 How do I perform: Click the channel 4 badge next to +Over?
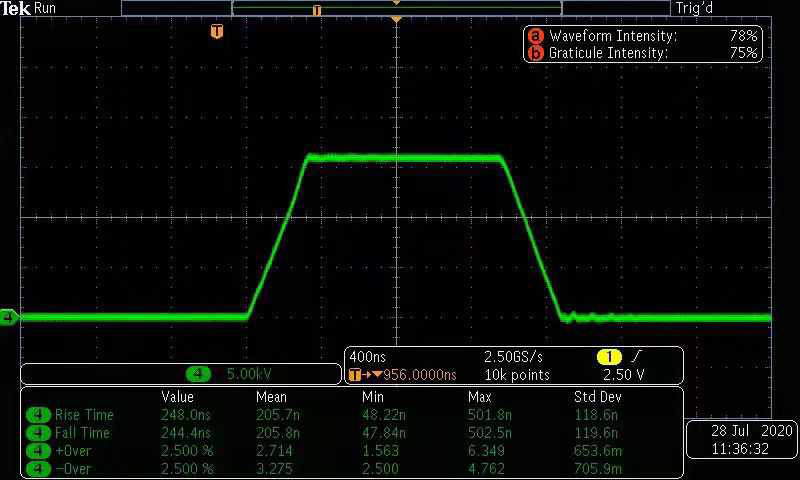[38, 451]
